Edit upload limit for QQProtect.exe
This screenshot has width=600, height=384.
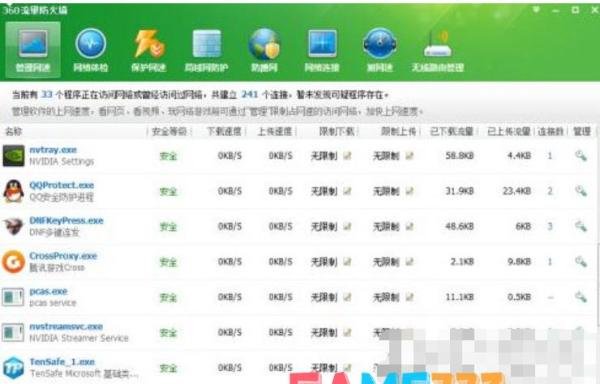(410, 191)
